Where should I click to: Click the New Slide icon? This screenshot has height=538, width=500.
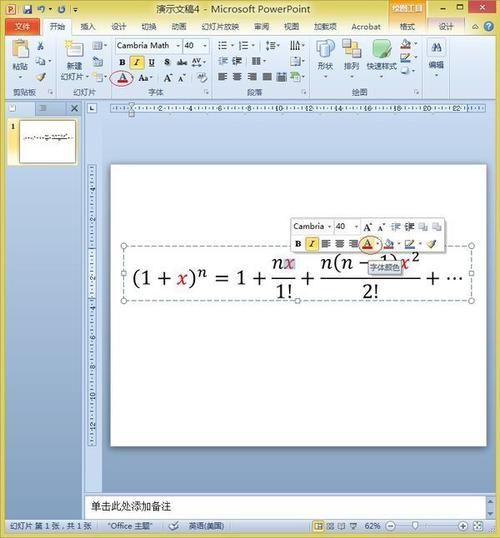[74, 49]
